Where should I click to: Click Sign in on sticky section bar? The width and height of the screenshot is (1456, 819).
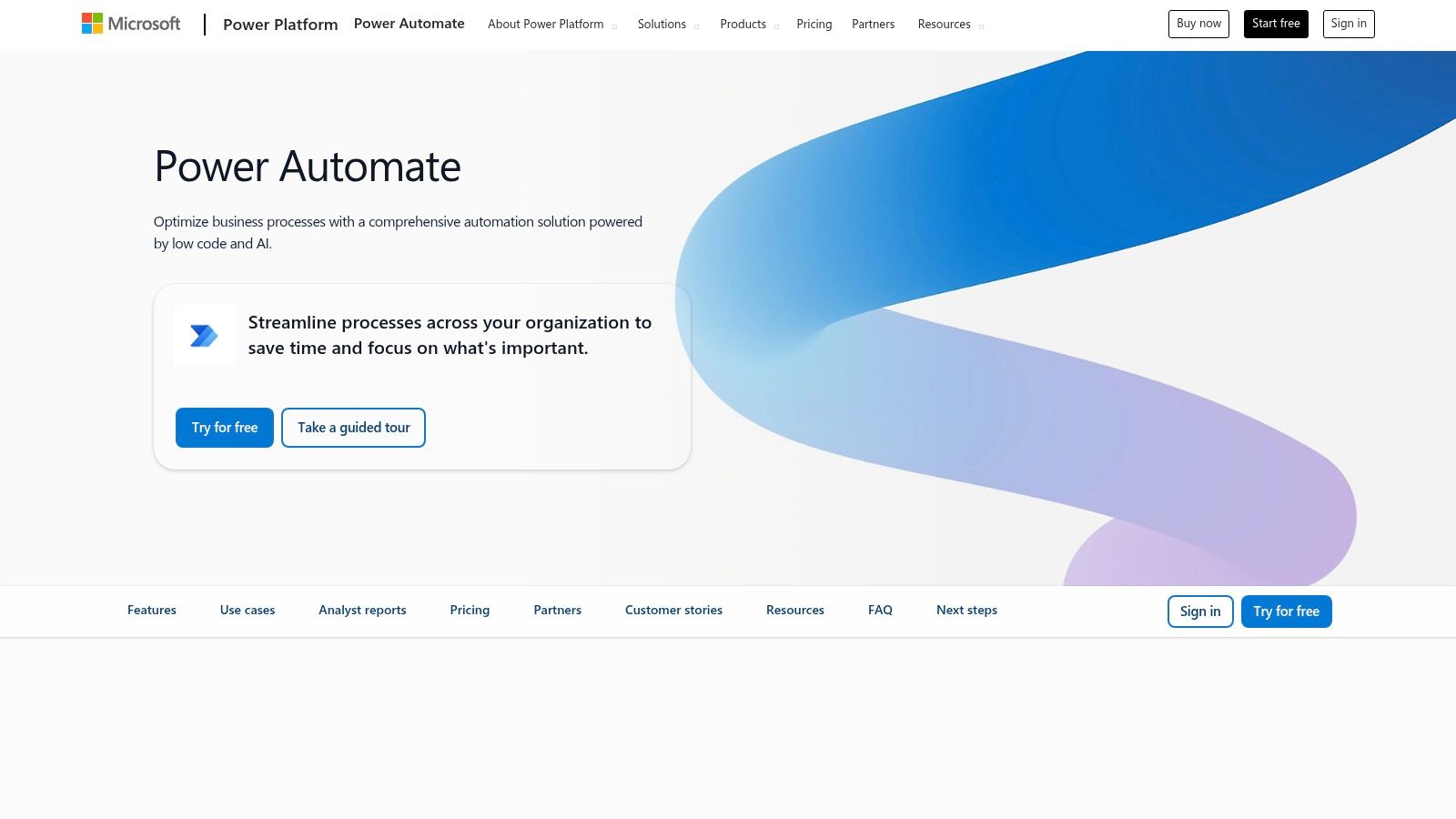coord(1200,612)
